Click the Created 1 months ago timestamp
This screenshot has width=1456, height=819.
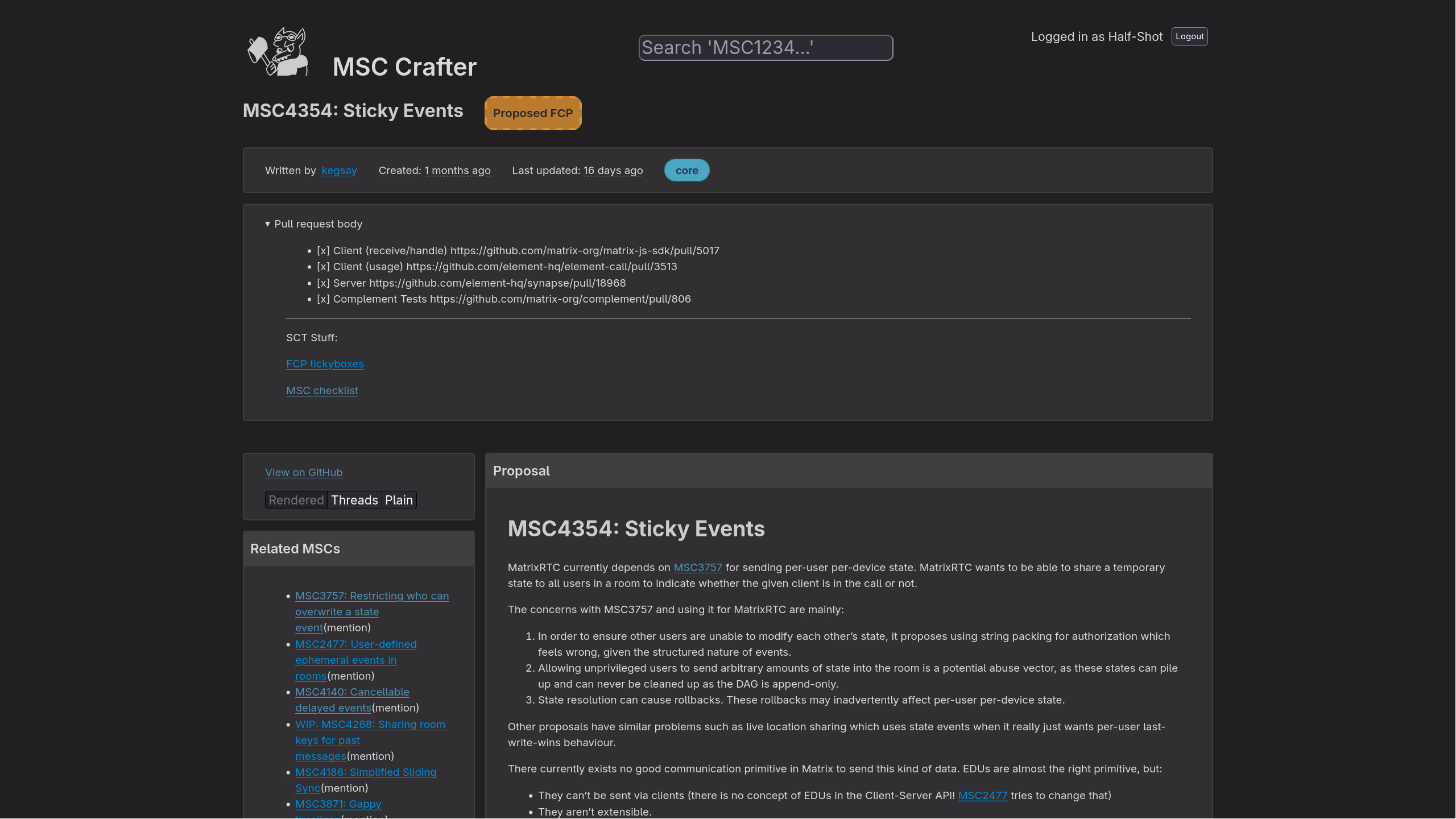(x=457, y=171)
